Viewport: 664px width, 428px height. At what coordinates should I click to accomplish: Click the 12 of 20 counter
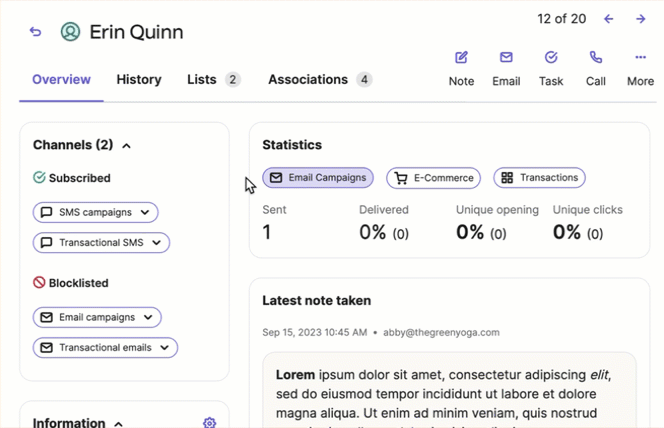coord(562,19)
